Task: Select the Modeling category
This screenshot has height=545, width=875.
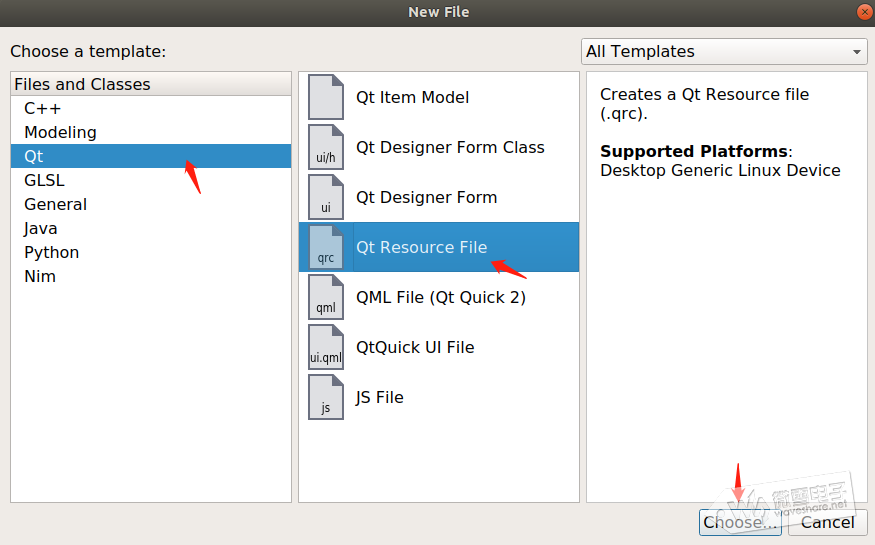Action: click(60, 132)
